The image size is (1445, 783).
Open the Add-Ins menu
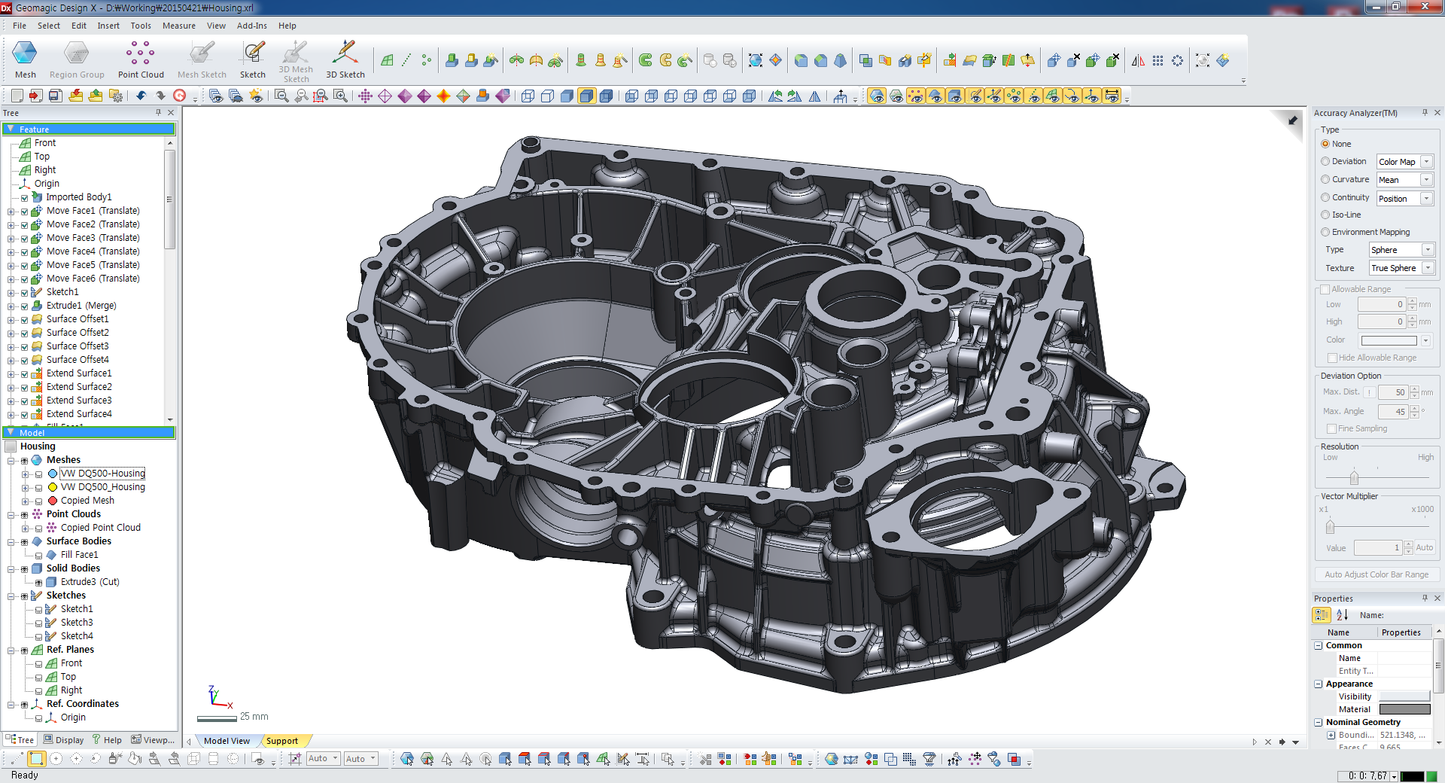point(251,26)
